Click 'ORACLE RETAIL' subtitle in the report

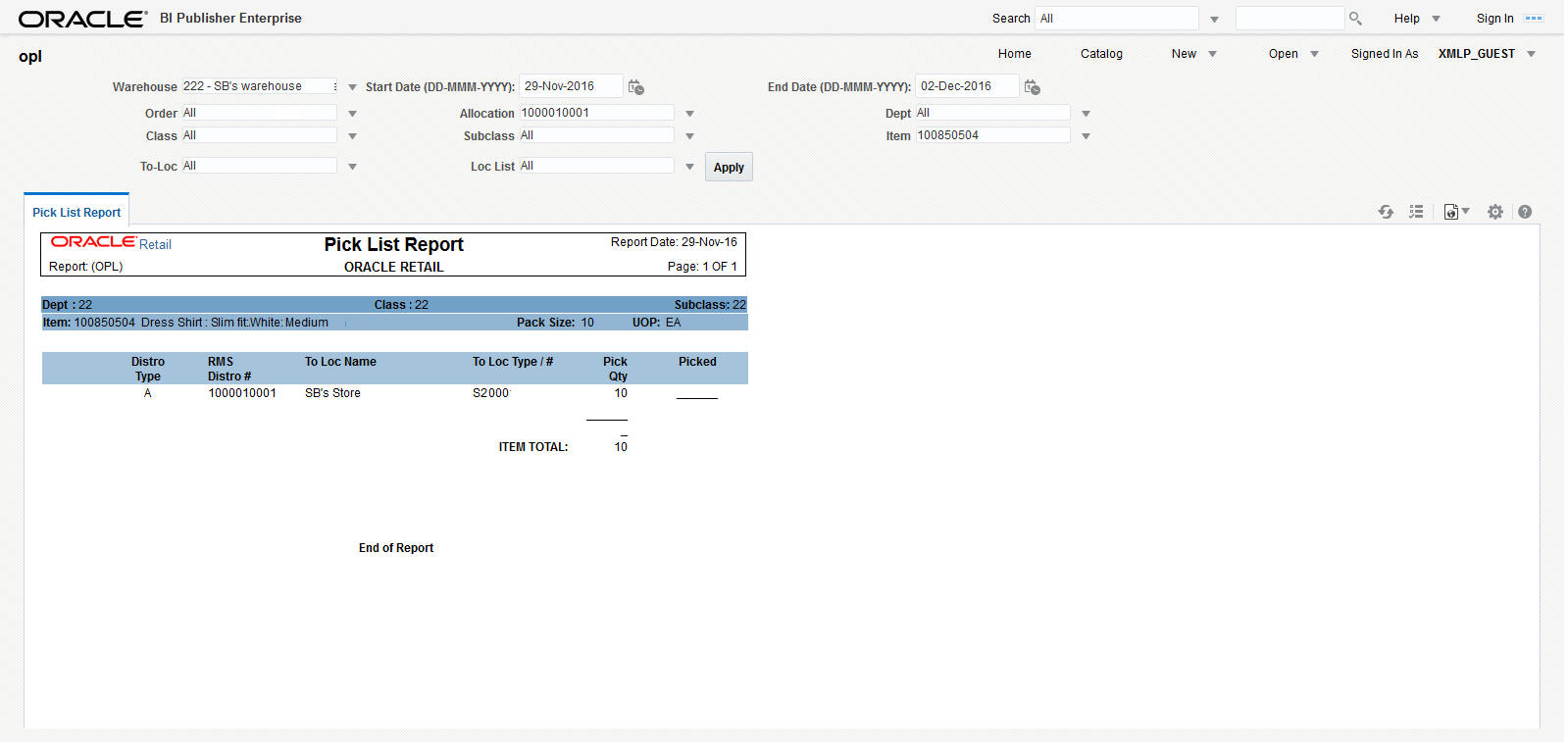pyautogui.click(x=393, y=267)
